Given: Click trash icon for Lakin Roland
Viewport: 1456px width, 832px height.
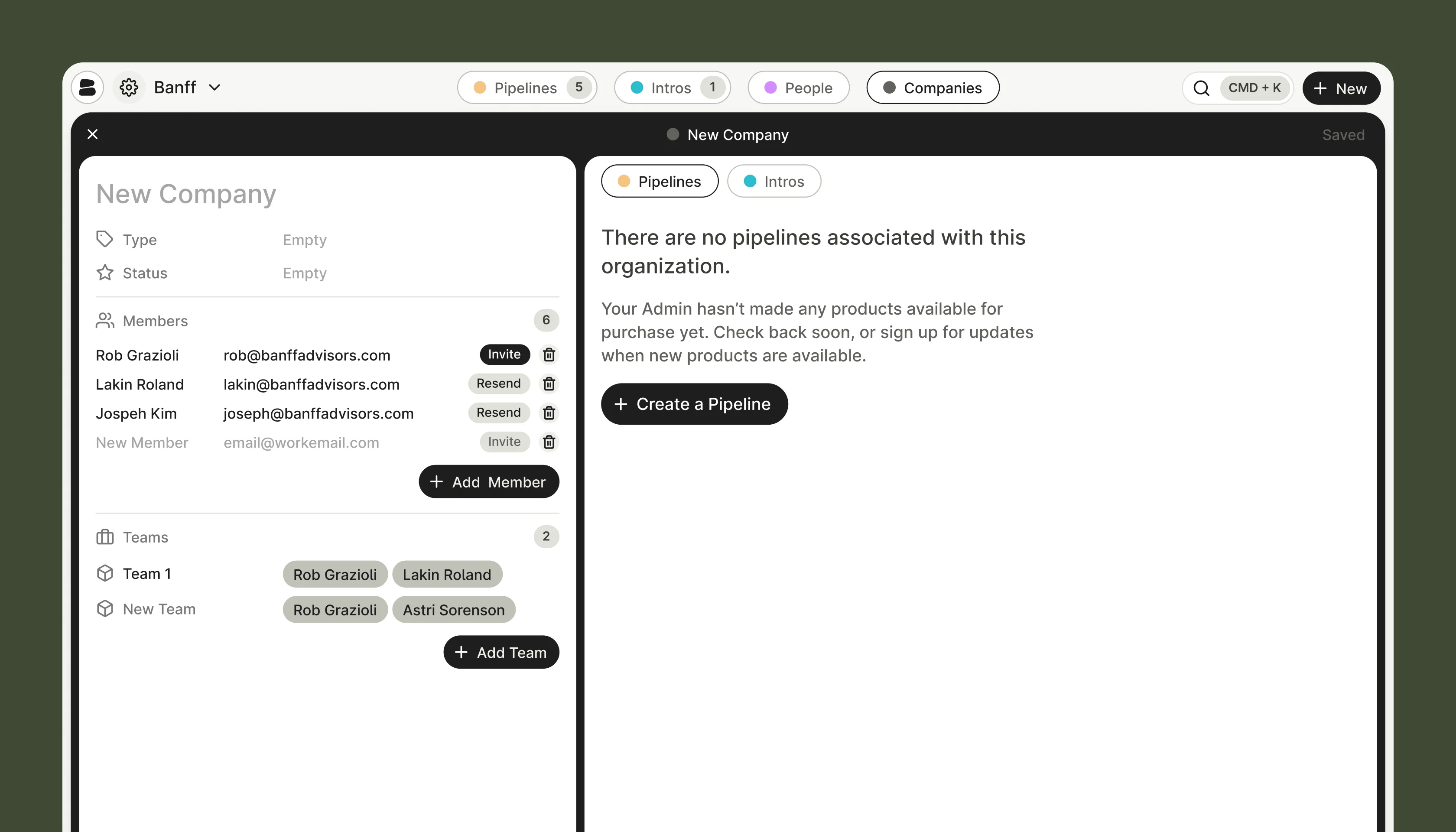Looking at the screenshot, I should tap(549, 384).
